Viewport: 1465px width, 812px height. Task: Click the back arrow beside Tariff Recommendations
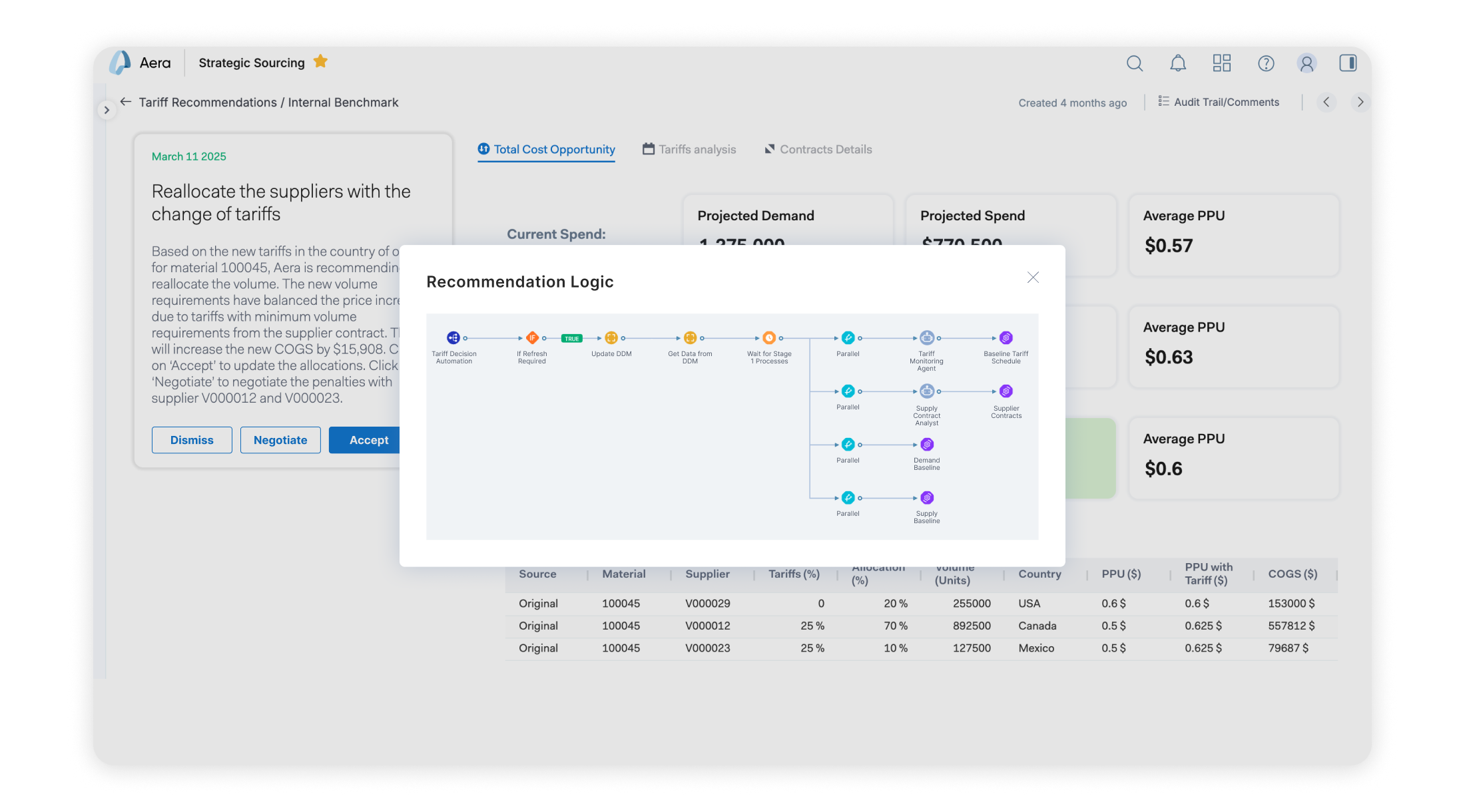(126, 102)
